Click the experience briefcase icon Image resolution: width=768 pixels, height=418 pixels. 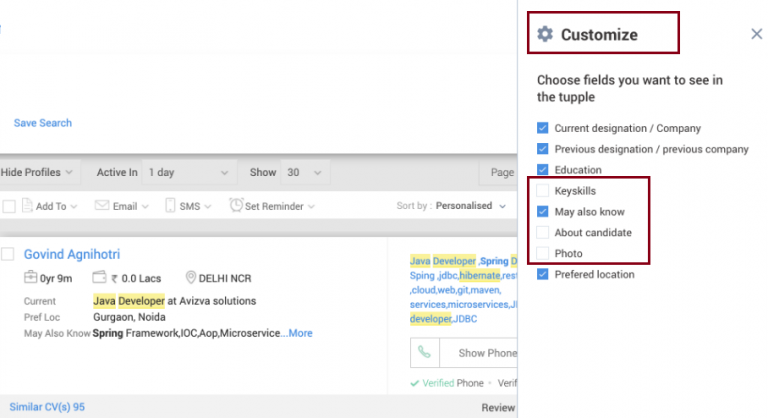(x=32, y=277)
